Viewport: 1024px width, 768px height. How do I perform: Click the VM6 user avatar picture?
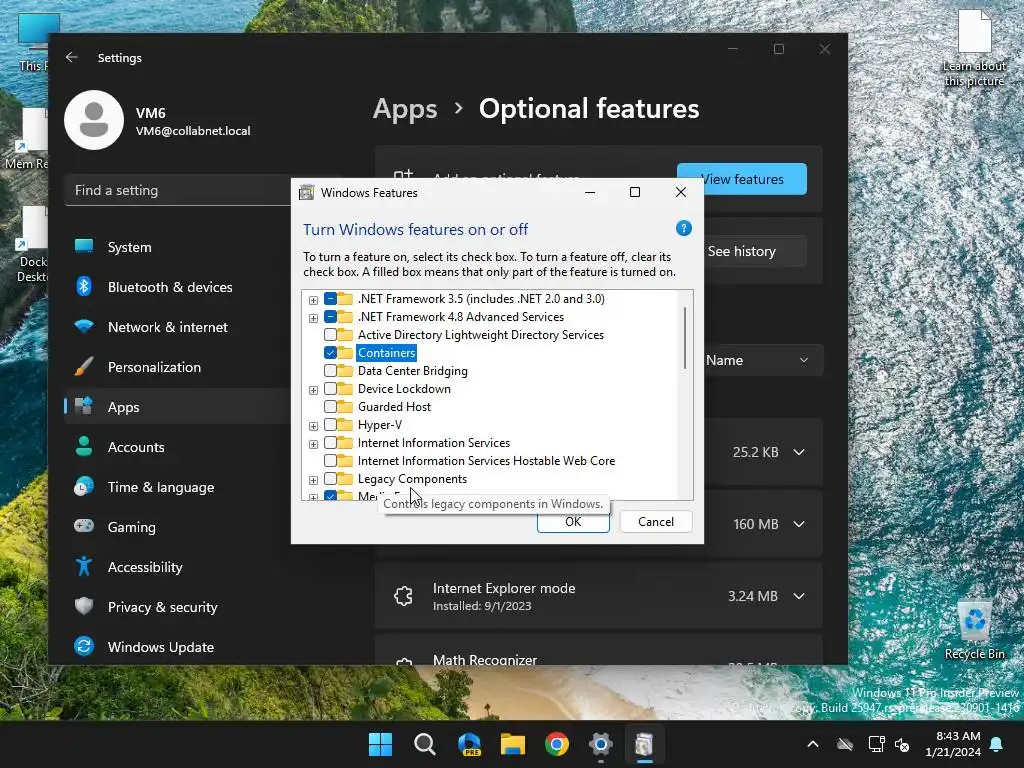pyautogui.click(x=94, y=120)
